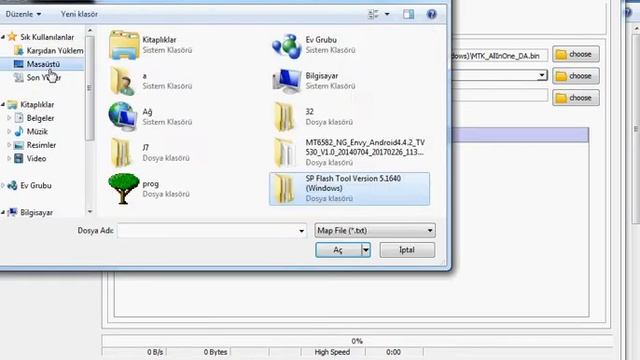Click navigation pane scrollbar down arrow

[90, 211]
